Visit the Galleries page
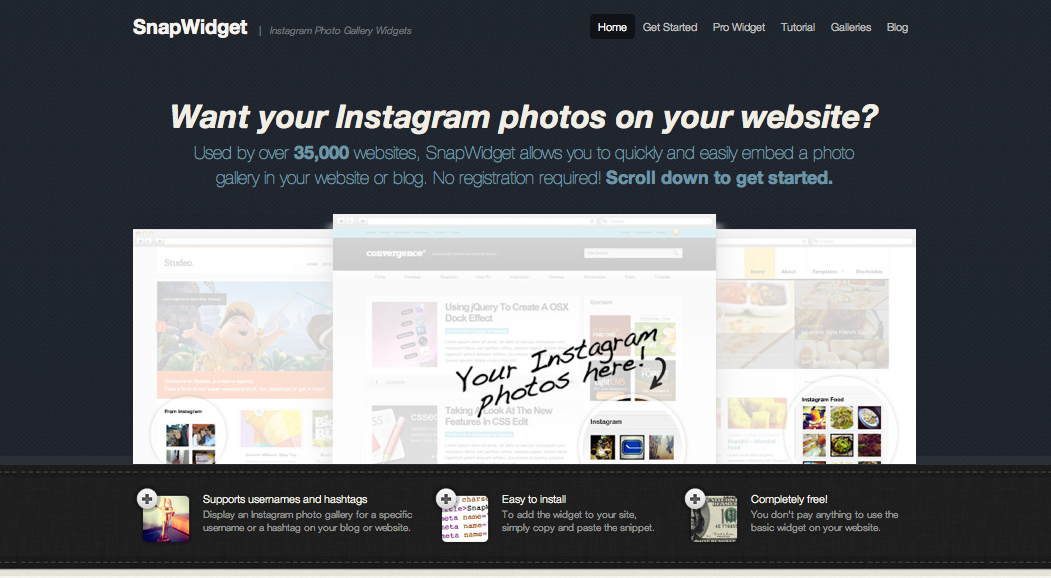The image size is (1051, 578). coord(851,27)
